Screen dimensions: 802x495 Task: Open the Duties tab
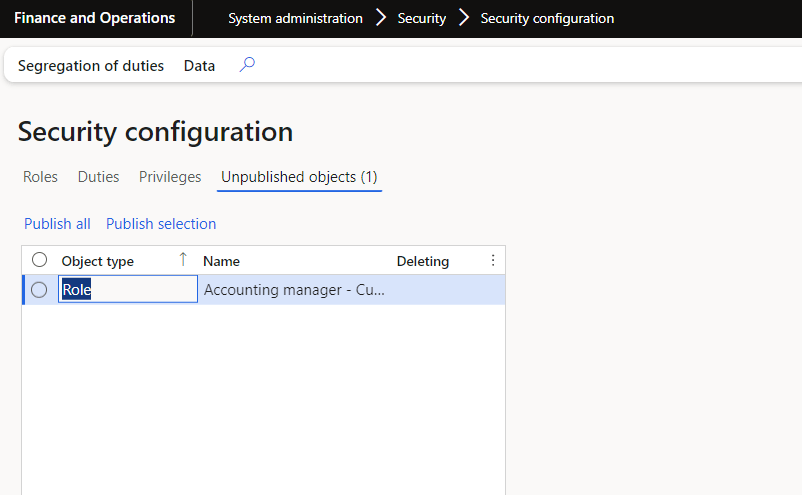click(98, 177)
